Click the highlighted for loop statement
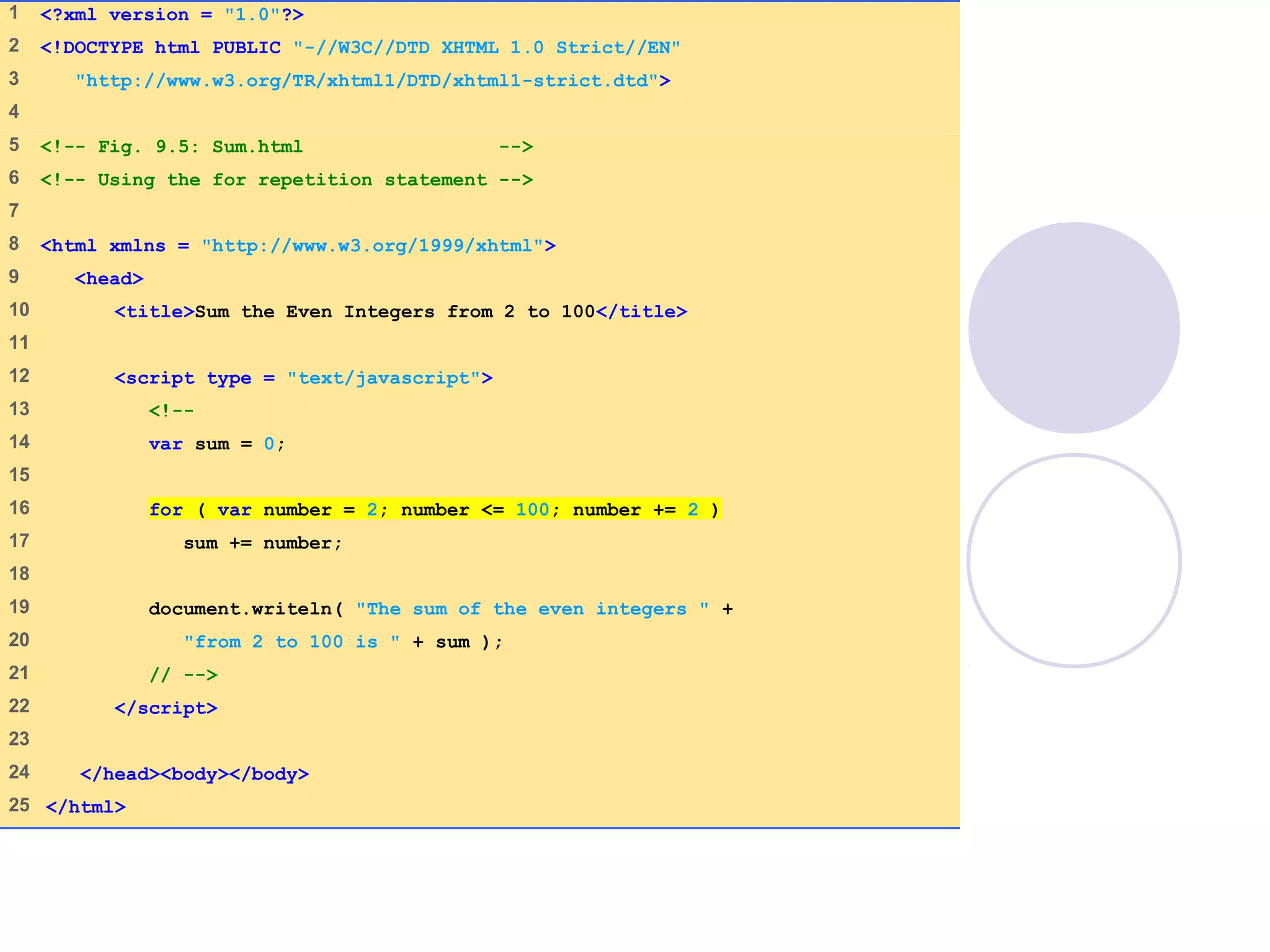The image size is (1270, 952). pos(435,509)
